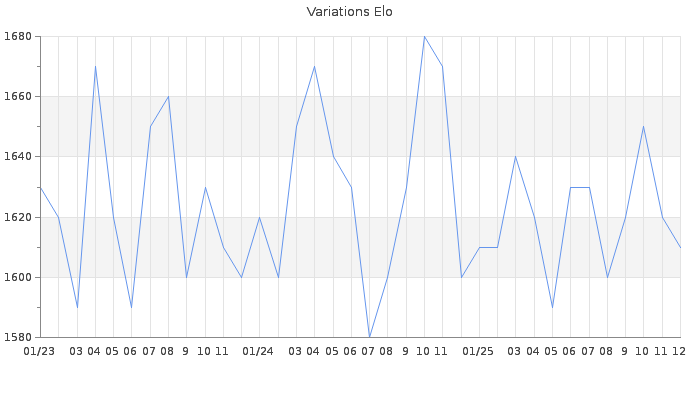The width and height of the screenshot is (700, 400).
Task: Select the 1660 peak in 2023
Action: click(x=168, y=97)
